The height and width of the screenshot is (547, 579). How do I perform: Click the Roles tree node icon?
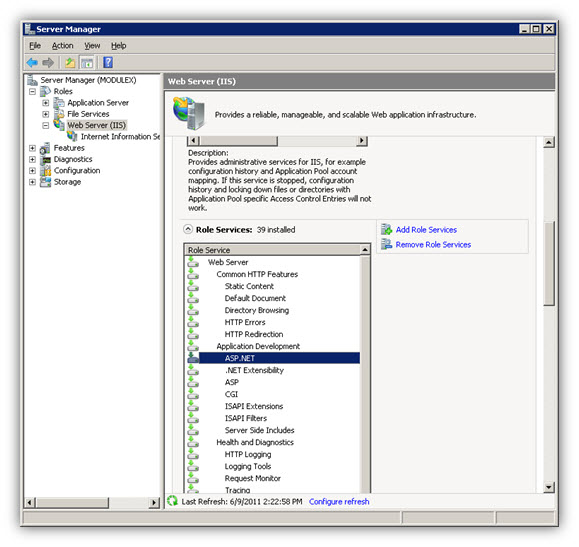(45, 91)
